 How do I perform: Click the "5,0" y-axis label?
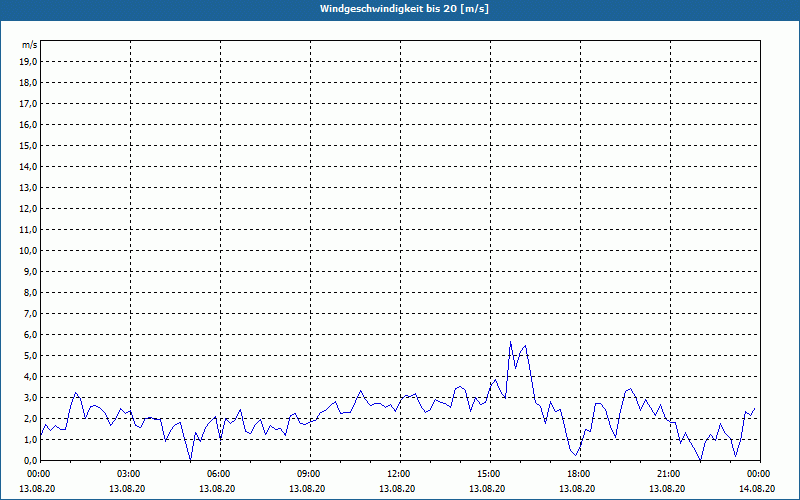[30, 355]
